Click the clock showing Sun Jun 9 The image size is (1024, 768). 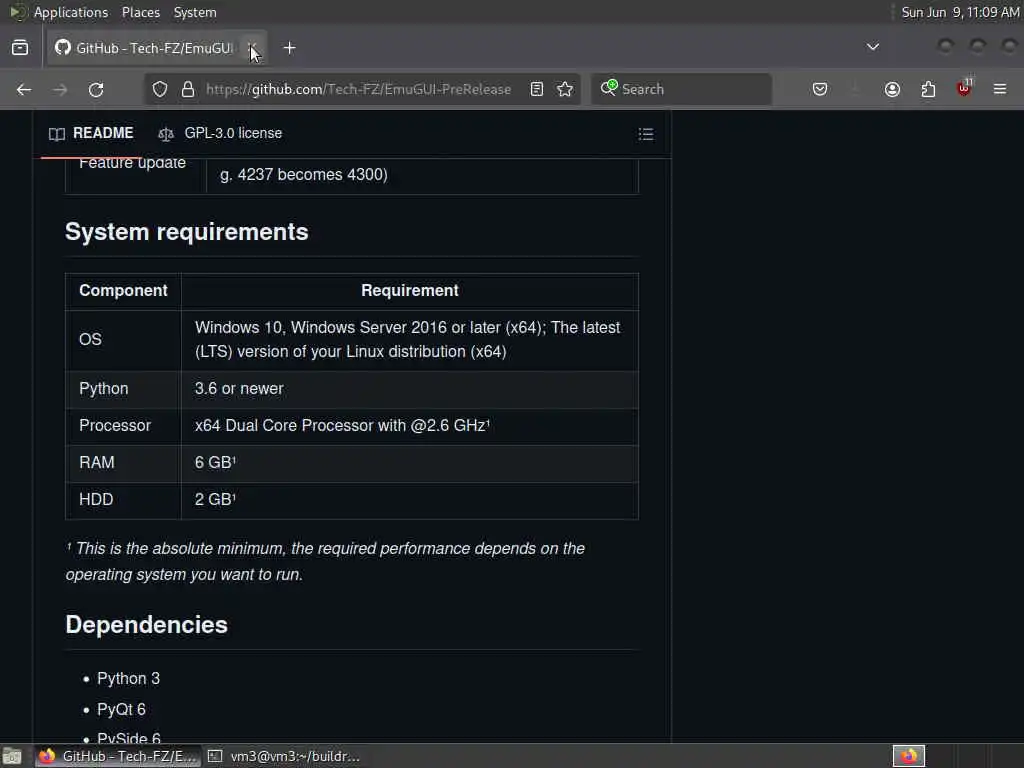[960, 12]
